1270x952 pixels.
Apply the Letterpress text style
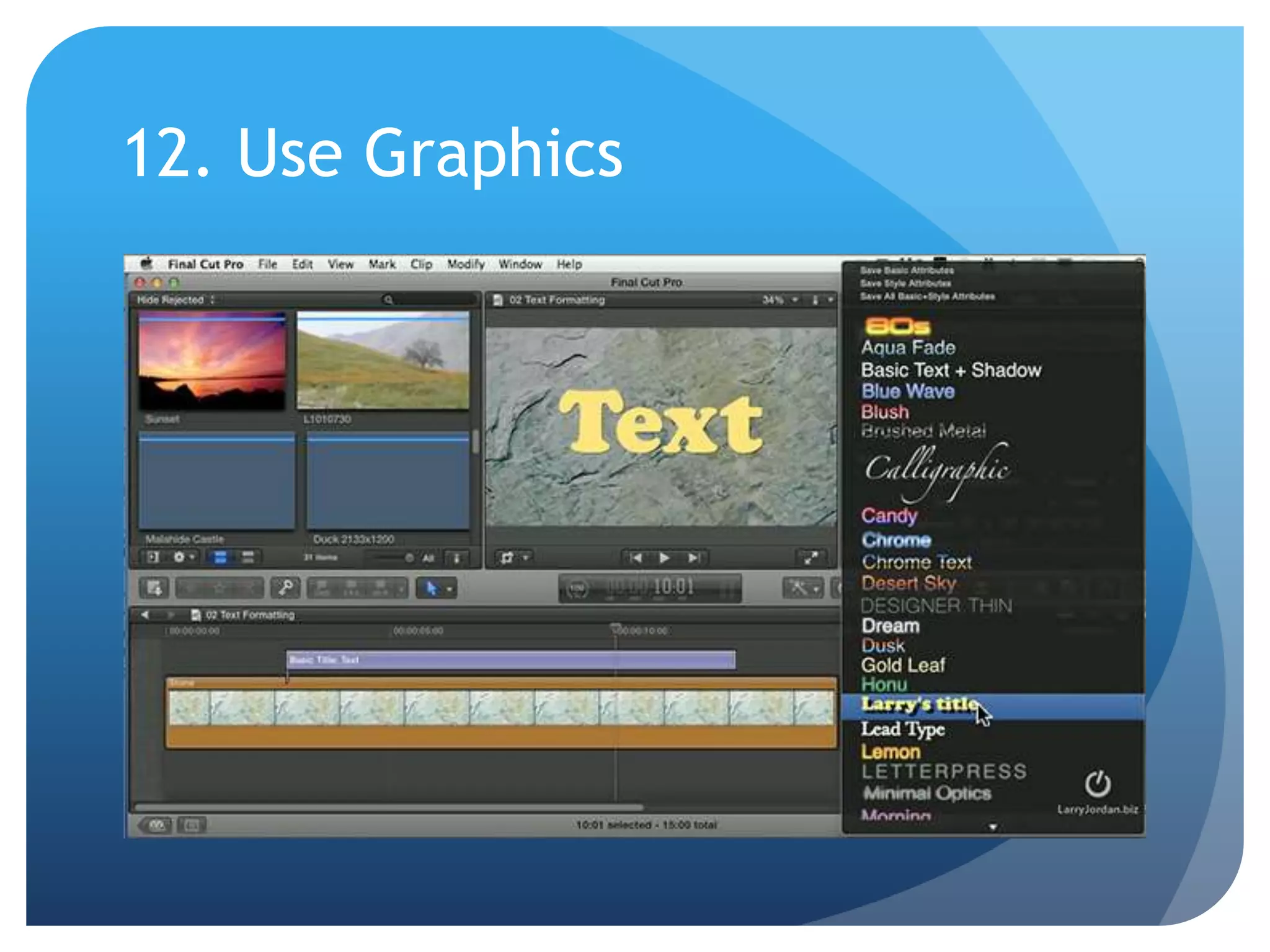(x=944, y=772)
